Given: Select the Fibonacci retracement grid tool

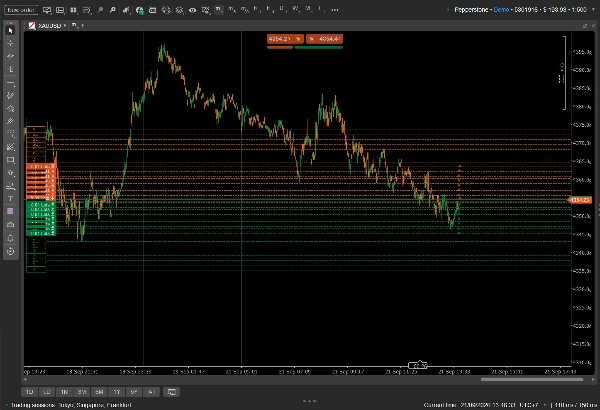Looking at the screenshot, I should pyautogui.click(x=11, y=134).
